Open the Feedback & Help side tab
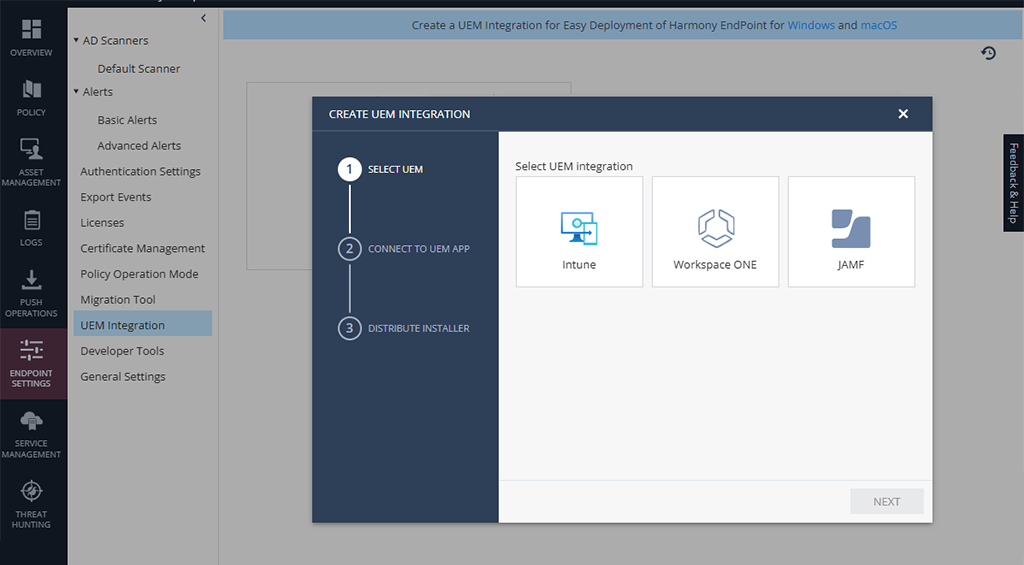The height and width of the screenshot is (565, 1024). pos(1014,183)
